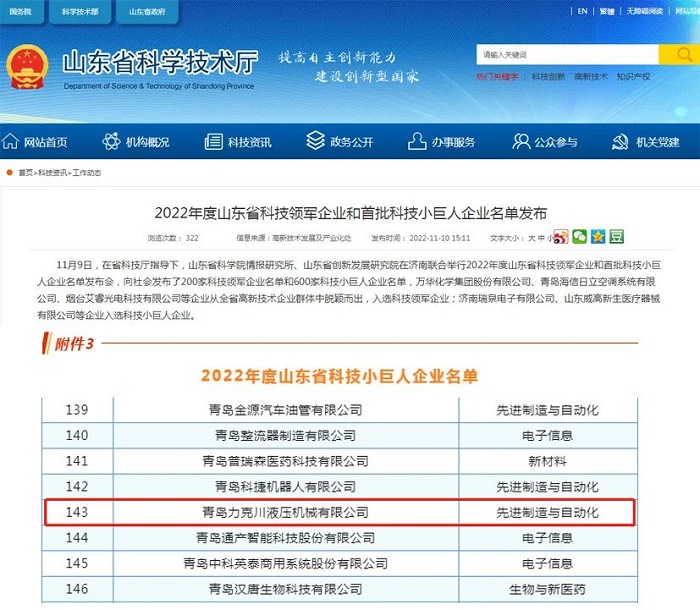Click the 知识产权 hot keyword link
Screen dimensions: 700x610
[633, 76]
